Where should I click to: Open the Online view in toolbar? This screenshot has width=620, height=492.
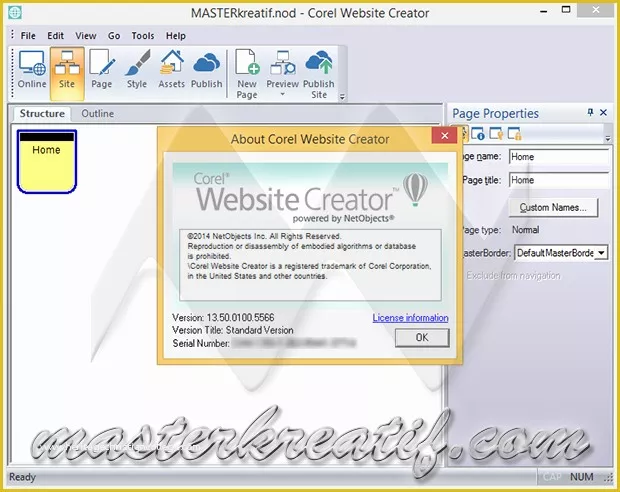click(32, 70)
